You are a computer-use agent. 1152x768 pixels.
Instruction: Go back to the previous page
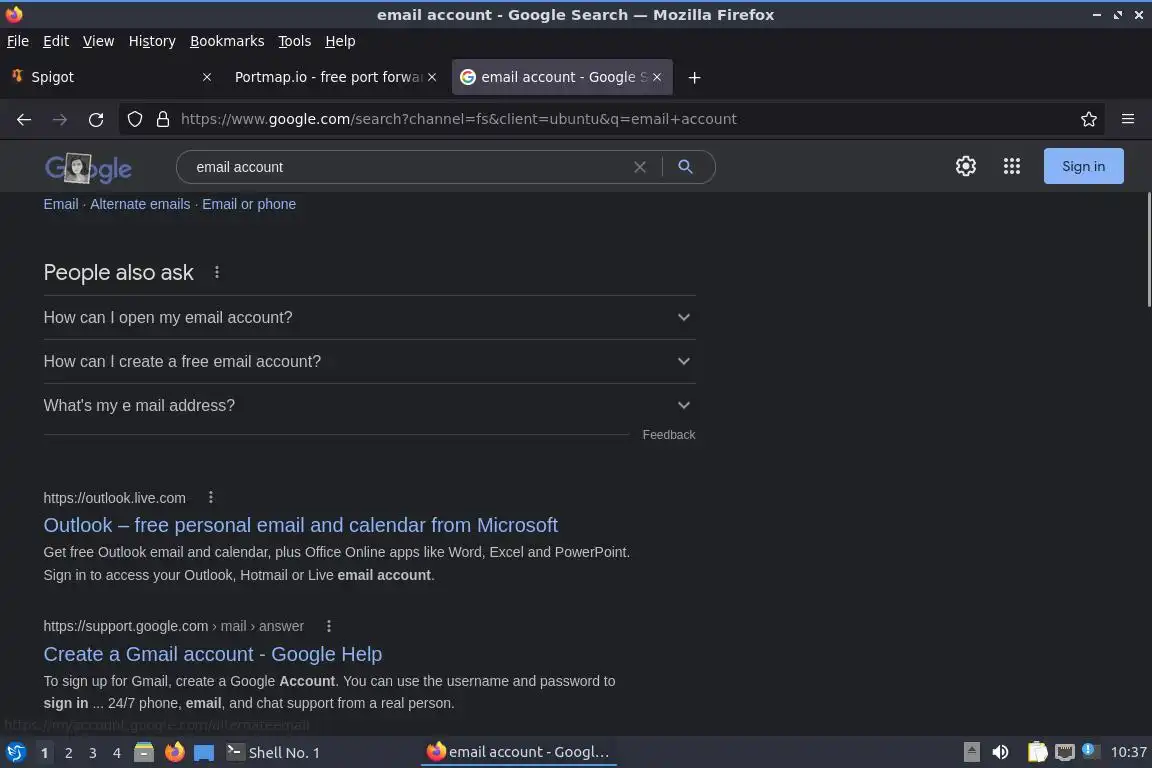click(24, 119)
